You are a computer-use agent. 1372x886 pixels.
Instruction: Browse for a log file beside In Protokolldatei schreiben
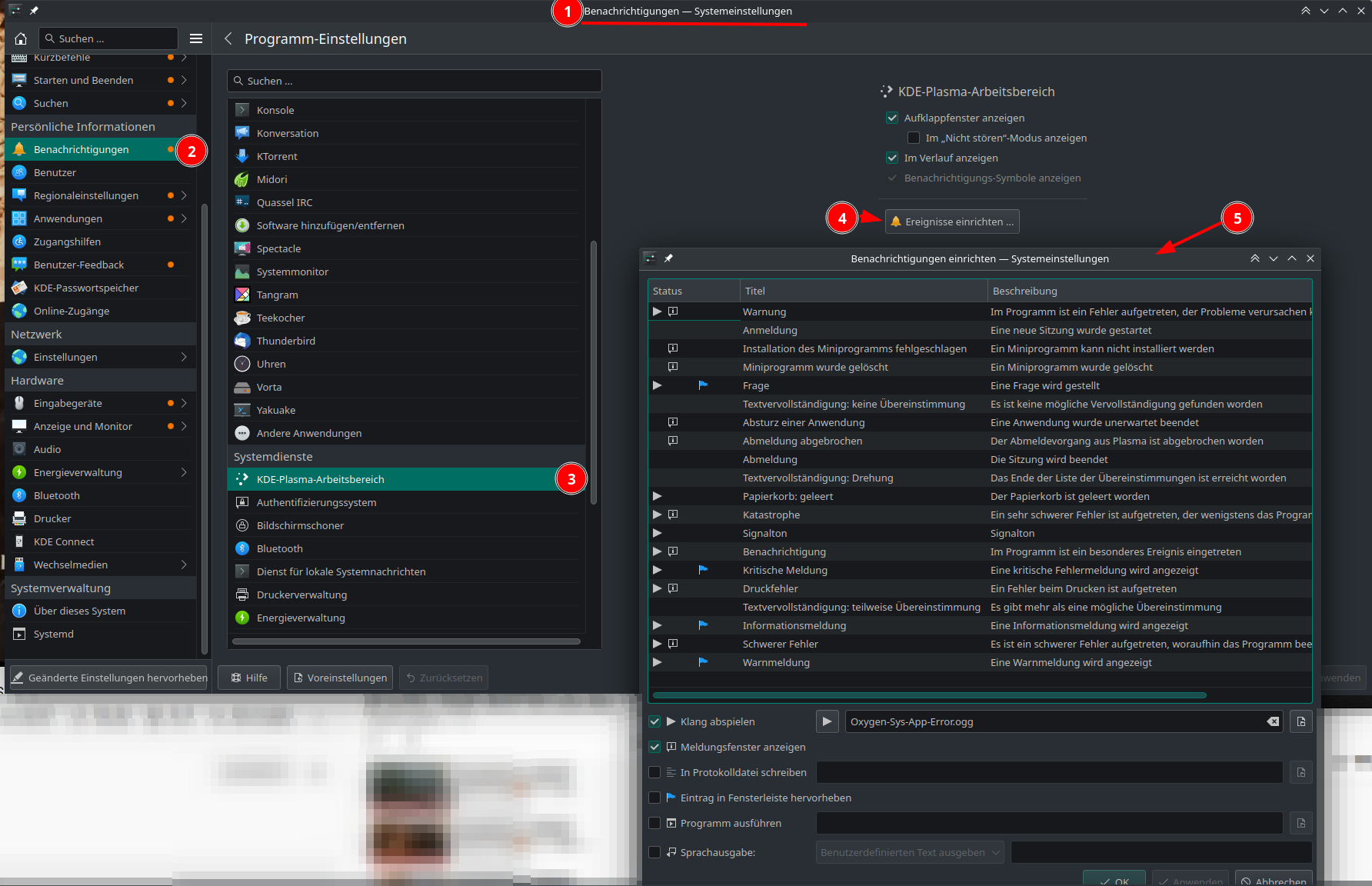click(x=1301, y=772)
